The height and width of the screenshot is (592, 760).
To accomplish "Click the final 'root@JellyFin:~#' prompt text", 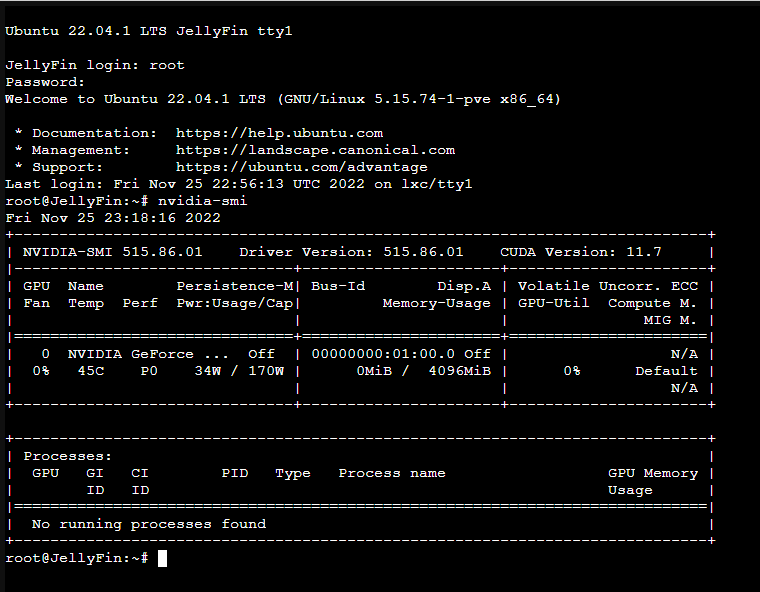I will click(77, 558).
